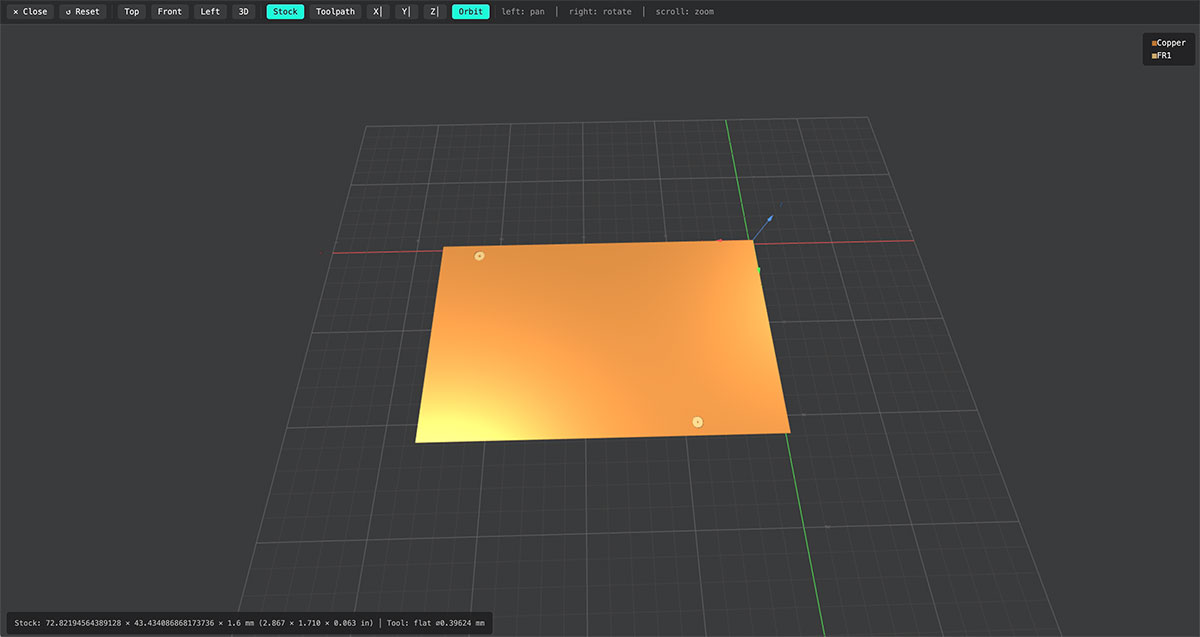
Task: Click the 'scroll: zoom' hint text
Action: tap(685, 12)
